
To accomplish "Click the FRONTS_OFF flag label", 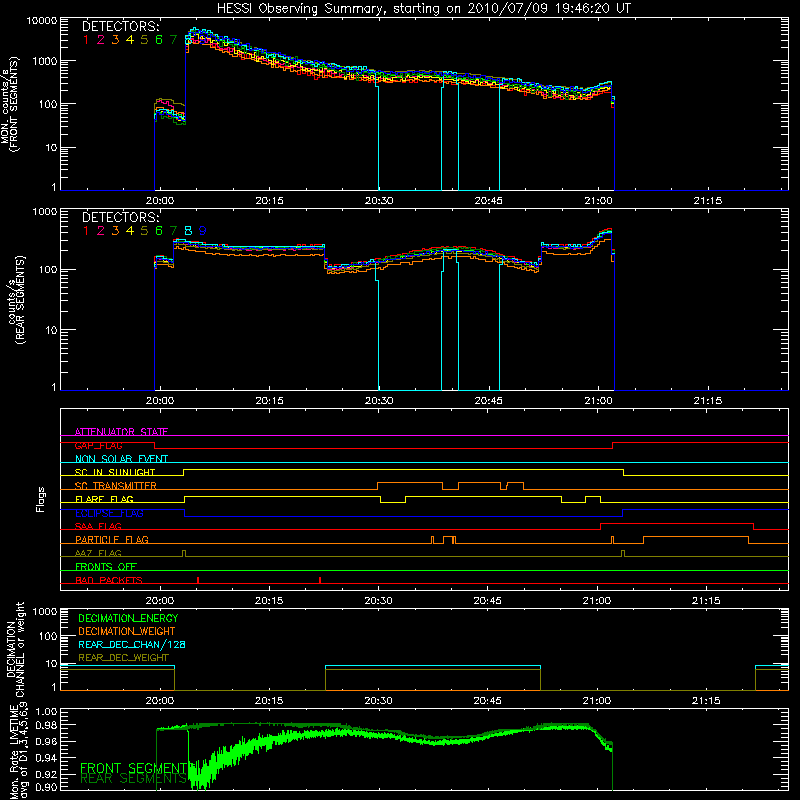I will (x=106, y=566).
